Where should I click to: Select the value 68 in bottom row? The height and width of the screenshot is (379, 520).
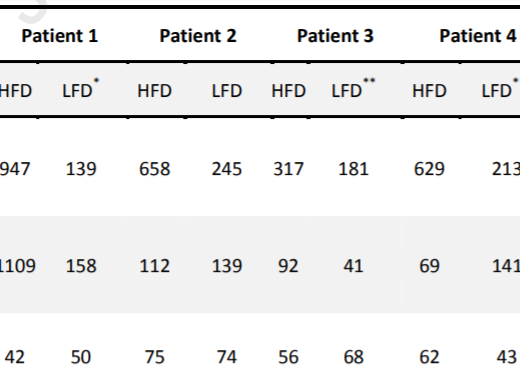[x=353, y=357]
